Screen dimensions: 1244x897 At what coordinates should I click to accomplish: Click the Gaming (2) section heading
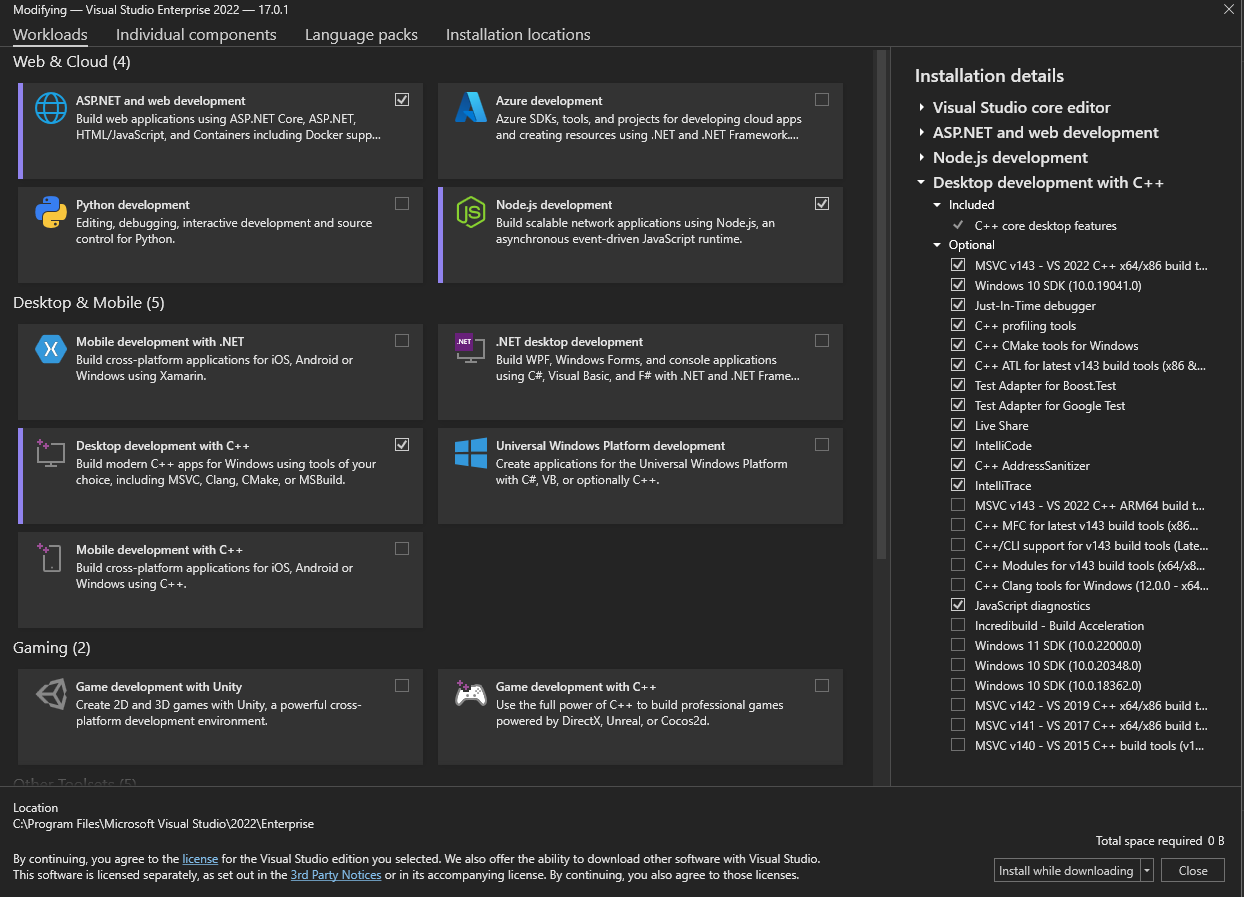(x=52, y=648)
